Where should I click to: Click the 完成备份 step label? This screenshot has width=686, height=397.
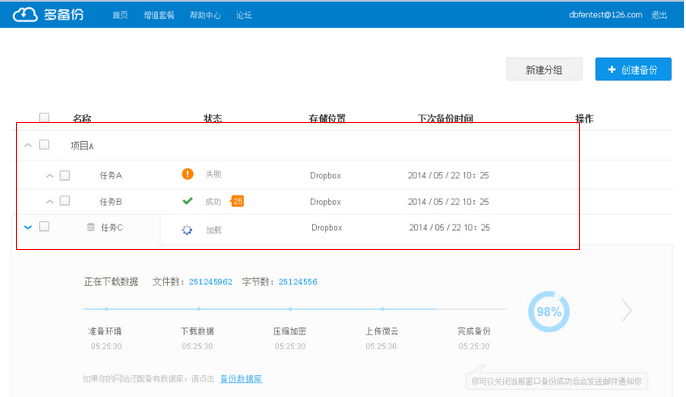point(474,331)
